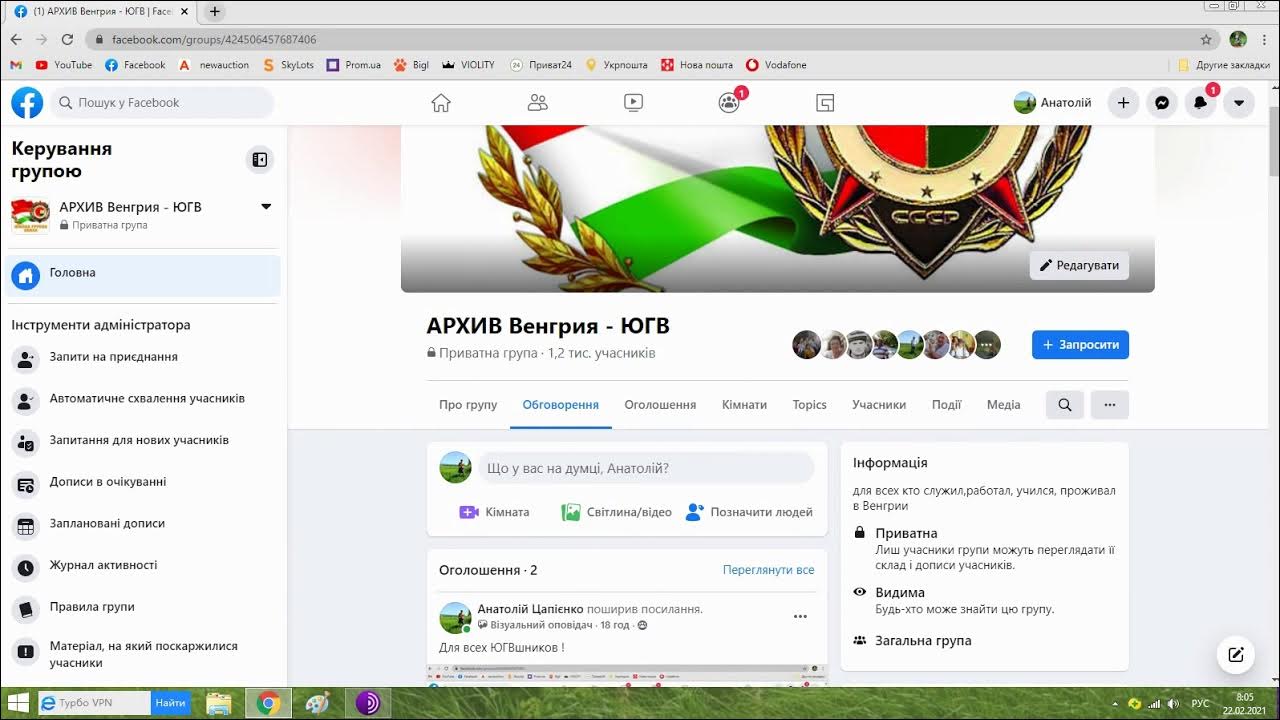
Task: Create a Кімната from composer
Action: click(494, 512)
